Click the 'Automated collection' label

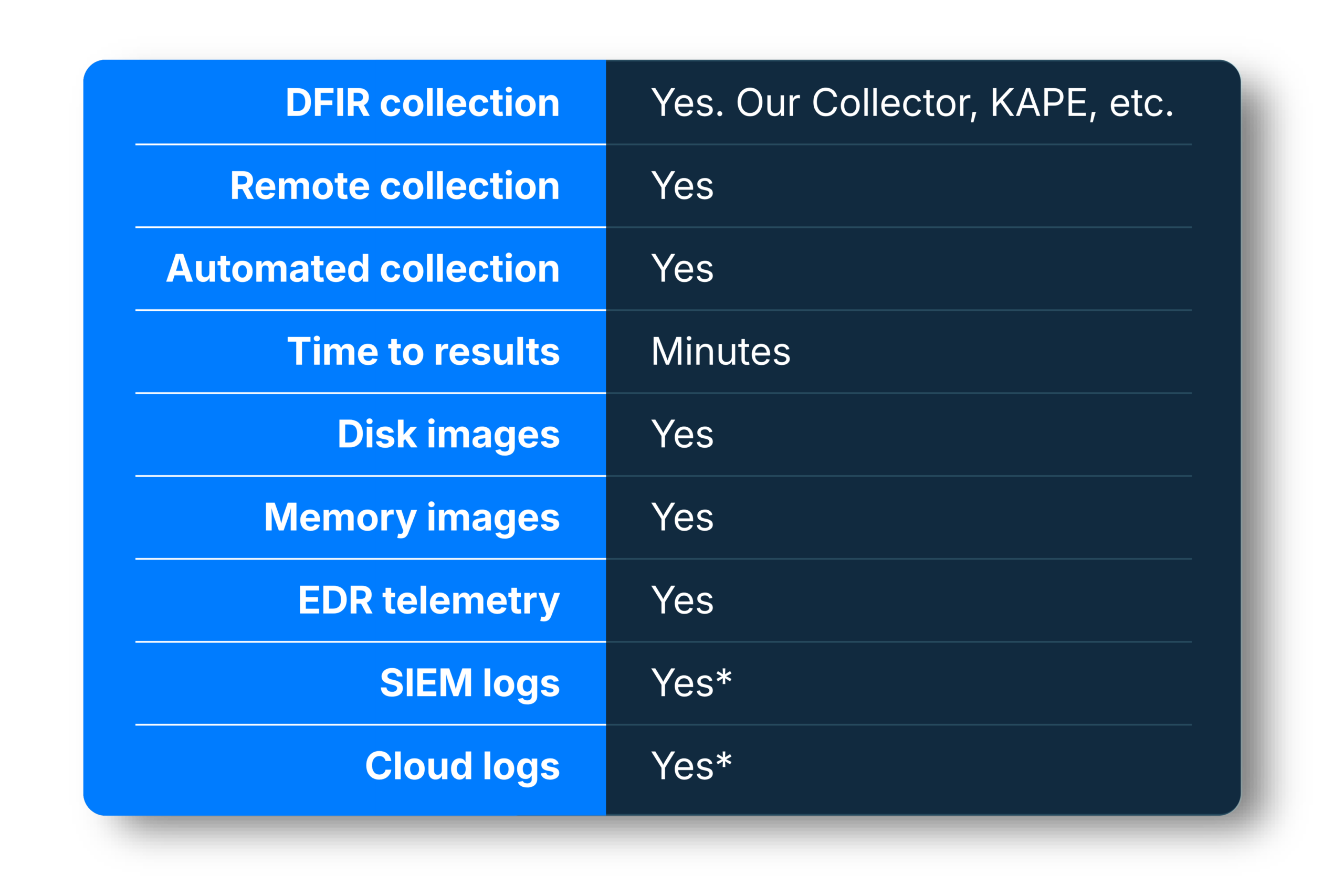[x=363, y=269]
